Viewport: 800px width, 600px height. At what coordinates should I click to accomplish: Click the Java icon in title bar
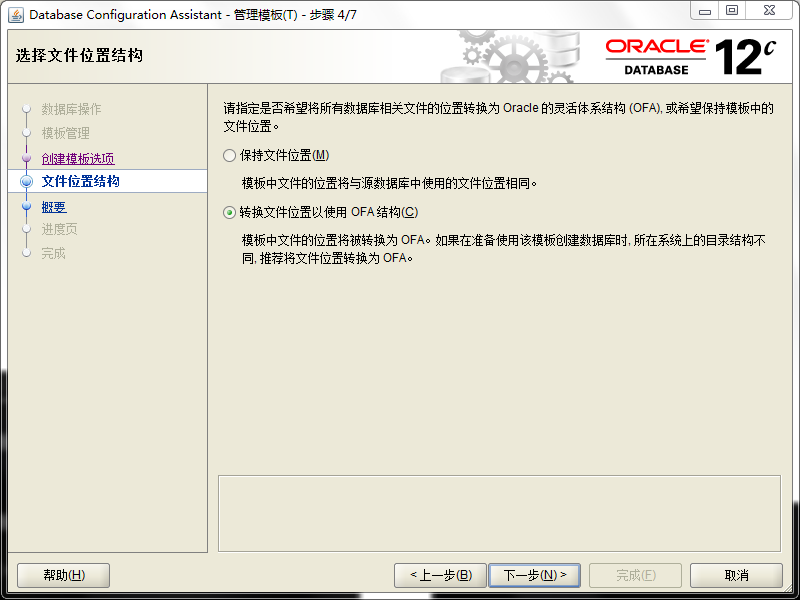pyautogui.click(x=16, y=15)
